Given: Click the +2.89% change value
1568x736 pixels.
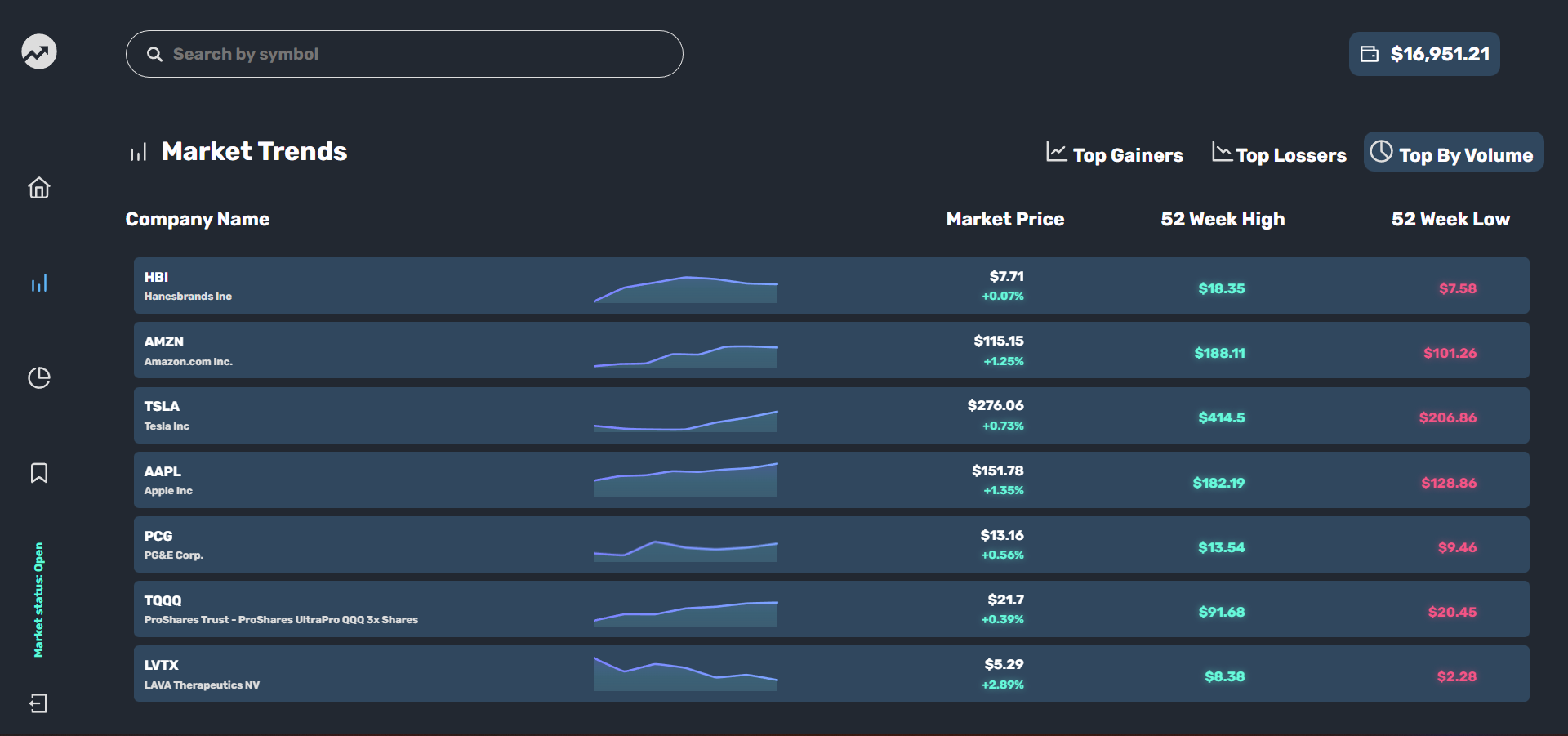Looking at the screenshot, I should (1002, 685).
